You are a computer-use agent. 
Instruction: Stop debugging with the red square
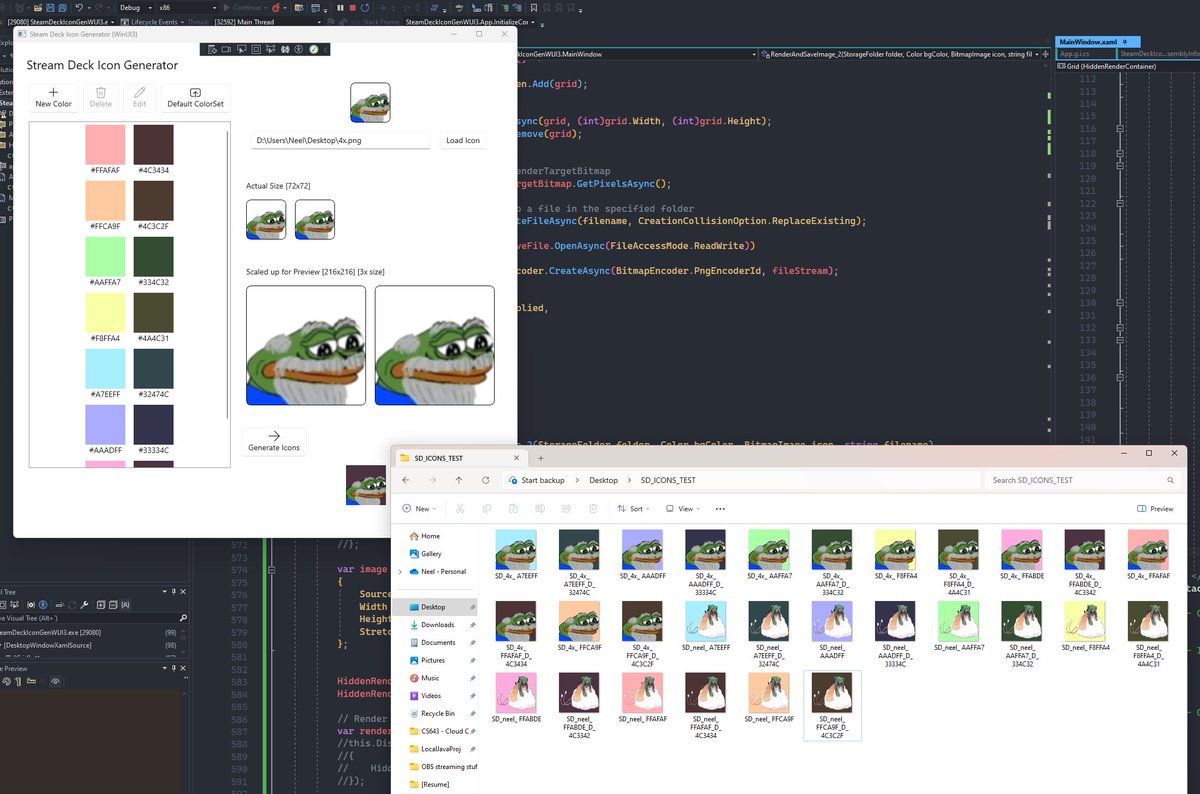point(353,8)
